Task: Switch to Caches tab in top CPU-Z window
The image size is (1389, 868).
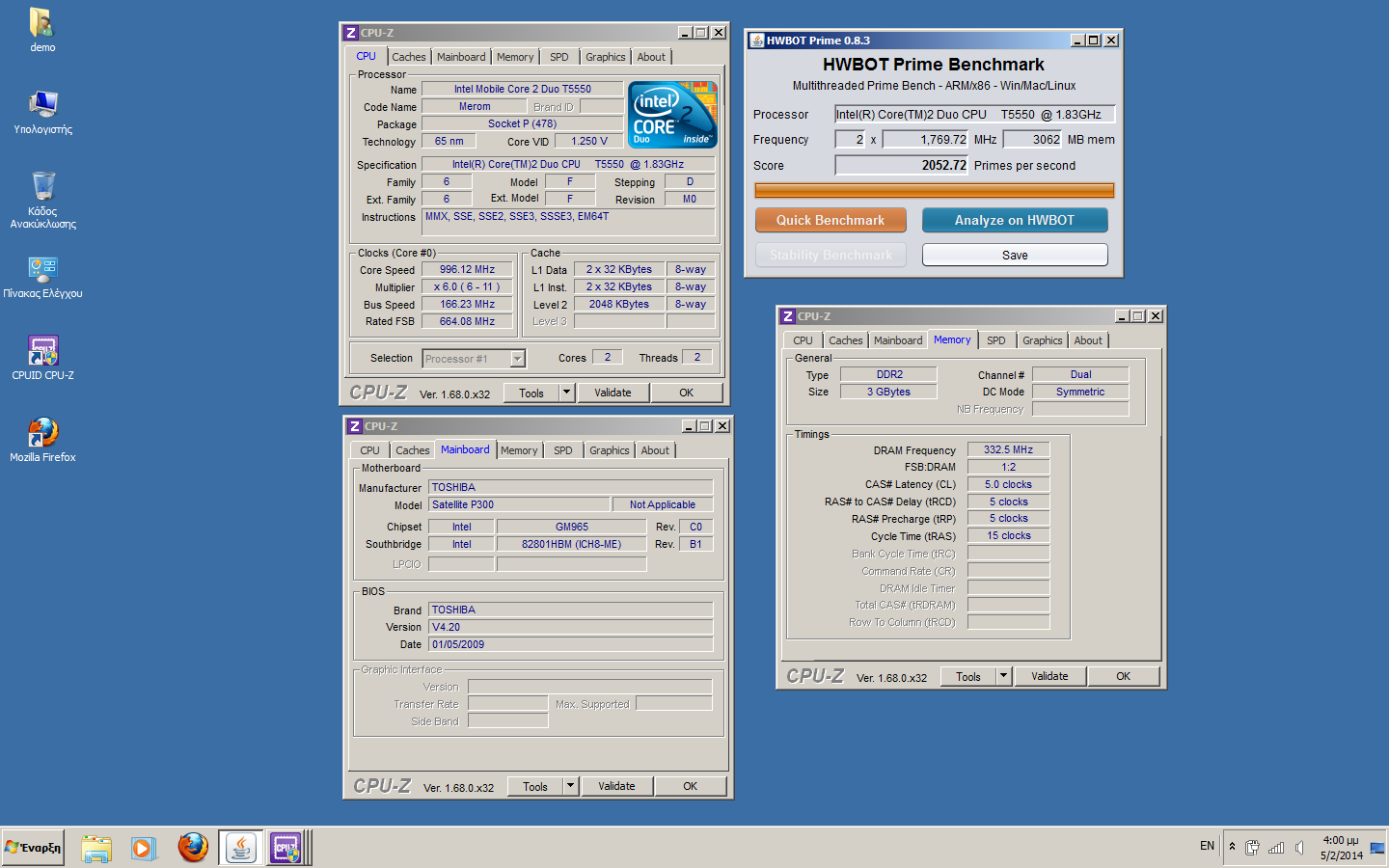Action: (409, 57)
